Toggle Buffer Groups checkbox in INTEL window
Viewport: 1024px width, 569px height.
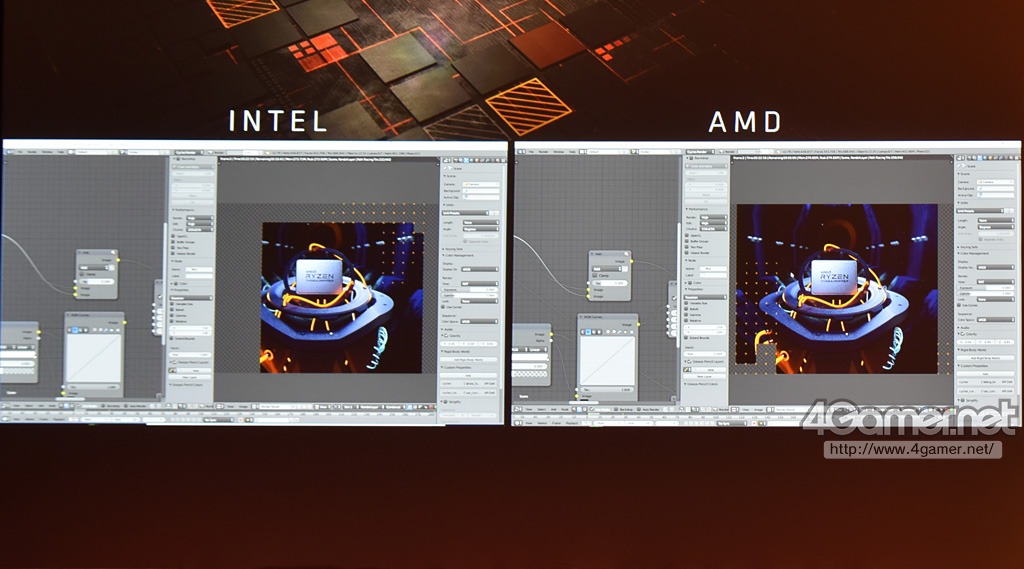point(173,242)
